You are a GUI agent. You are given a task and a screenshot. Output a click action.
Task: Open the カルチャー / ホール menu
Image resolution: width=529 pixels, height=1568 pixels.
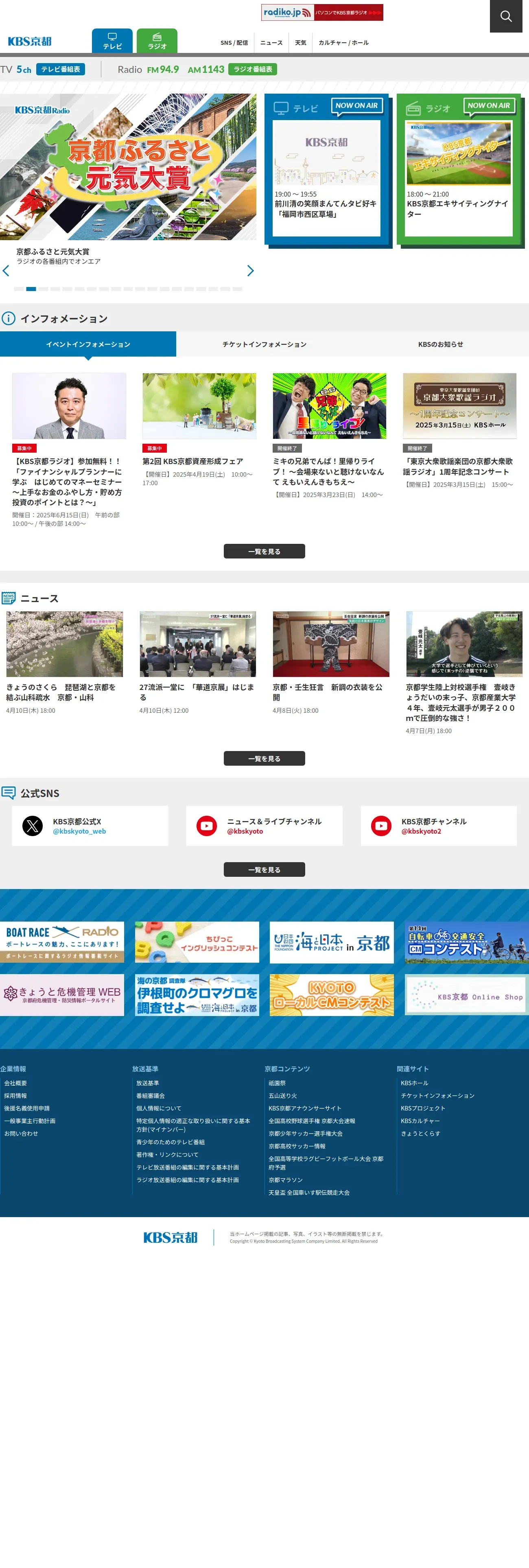(x=343, y=43)
